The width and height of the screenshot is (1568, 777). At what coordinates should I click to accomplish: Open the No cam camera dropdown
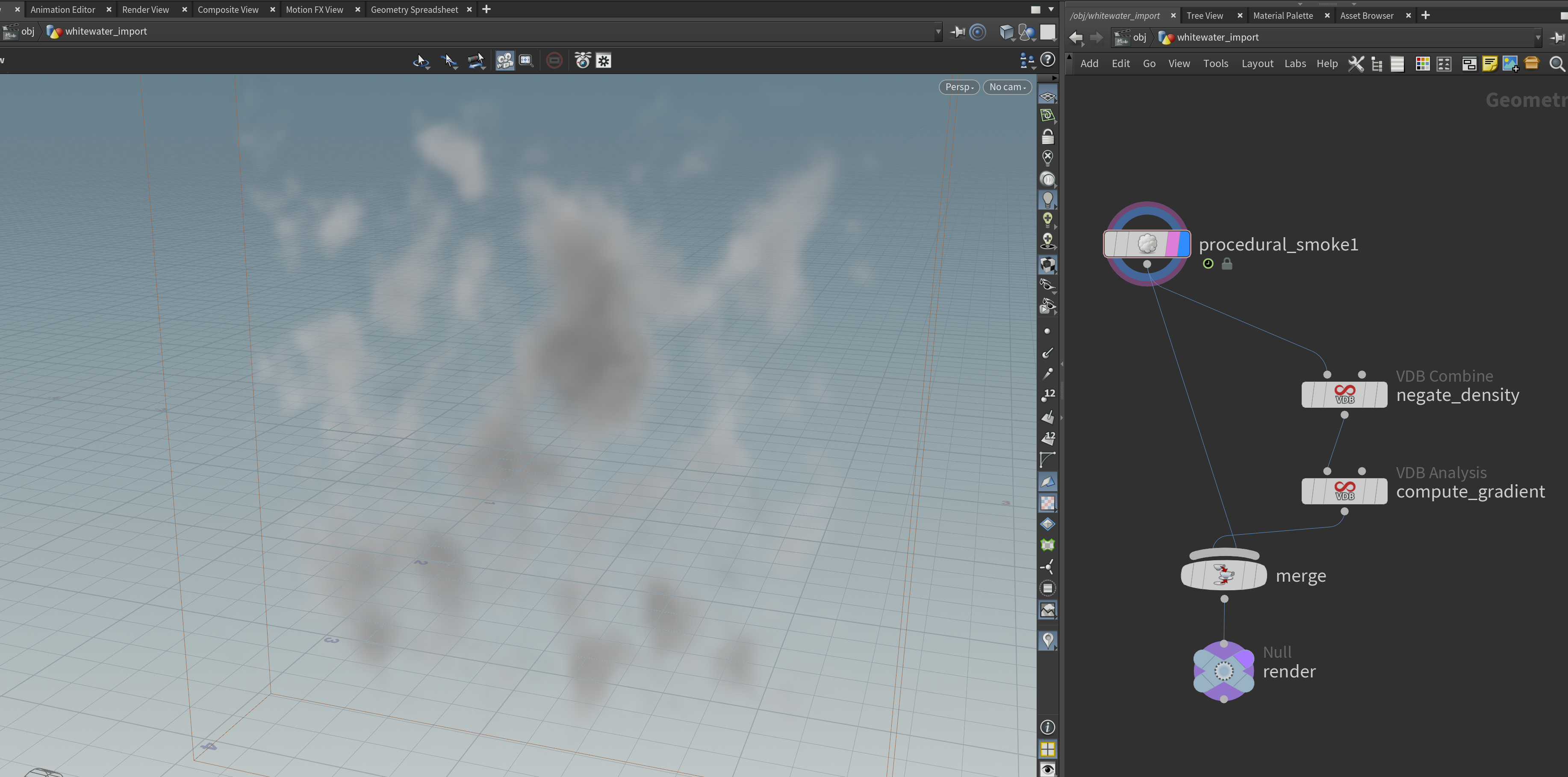(x=1007, y=87)
